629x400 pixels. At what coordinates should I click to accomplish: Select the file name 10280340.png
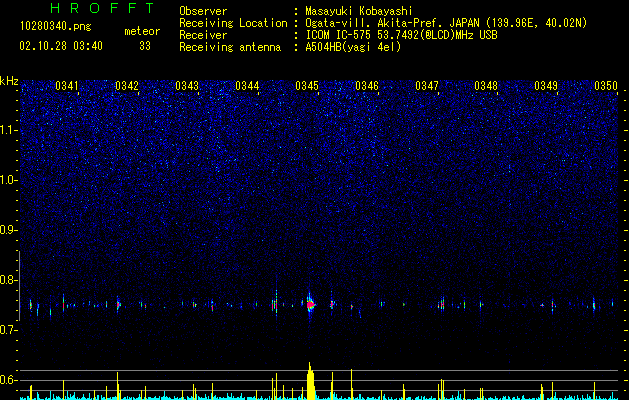click(x=55, y=27)
